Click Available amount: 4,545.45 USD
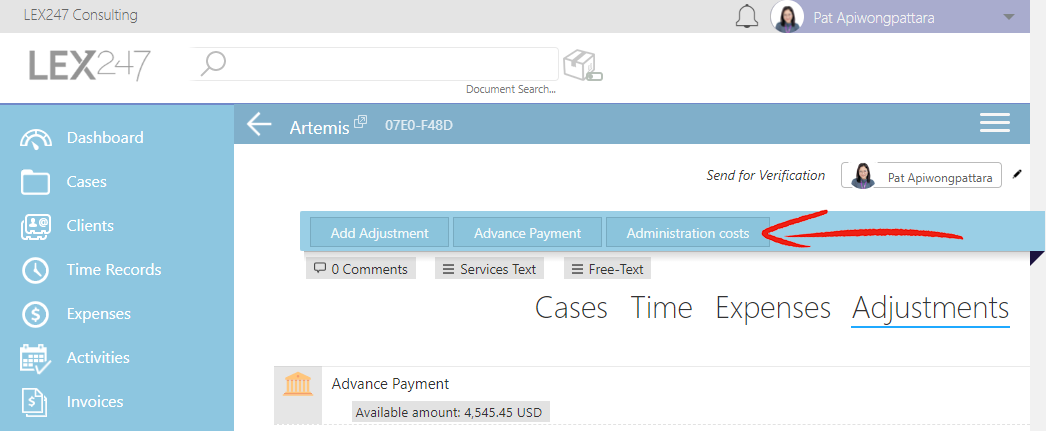The image size is (1046, 431). pyautogui.click(x=450, y=412)
